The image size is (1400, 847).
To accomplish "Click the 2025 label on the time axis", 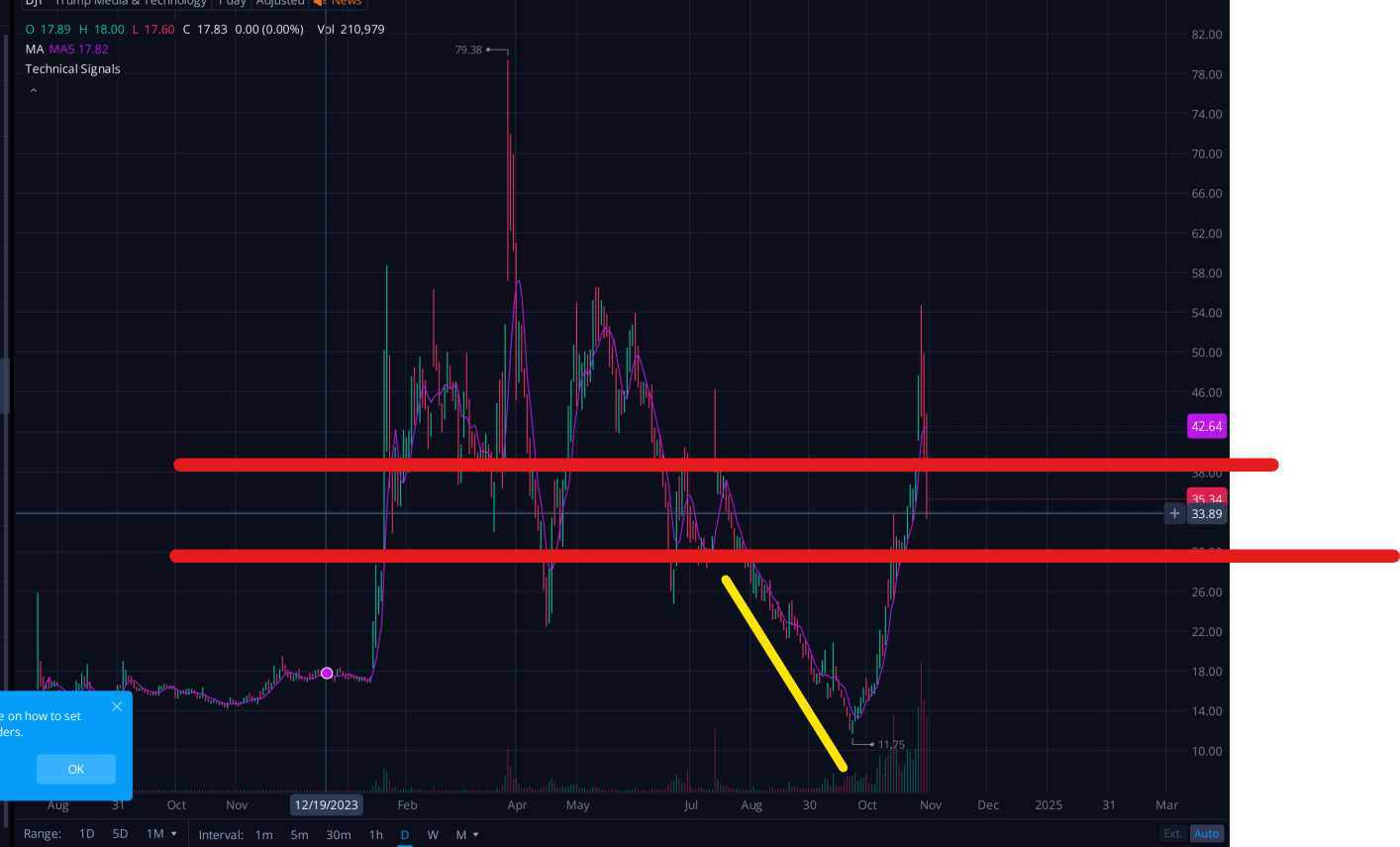I will tap(1049, 805).
